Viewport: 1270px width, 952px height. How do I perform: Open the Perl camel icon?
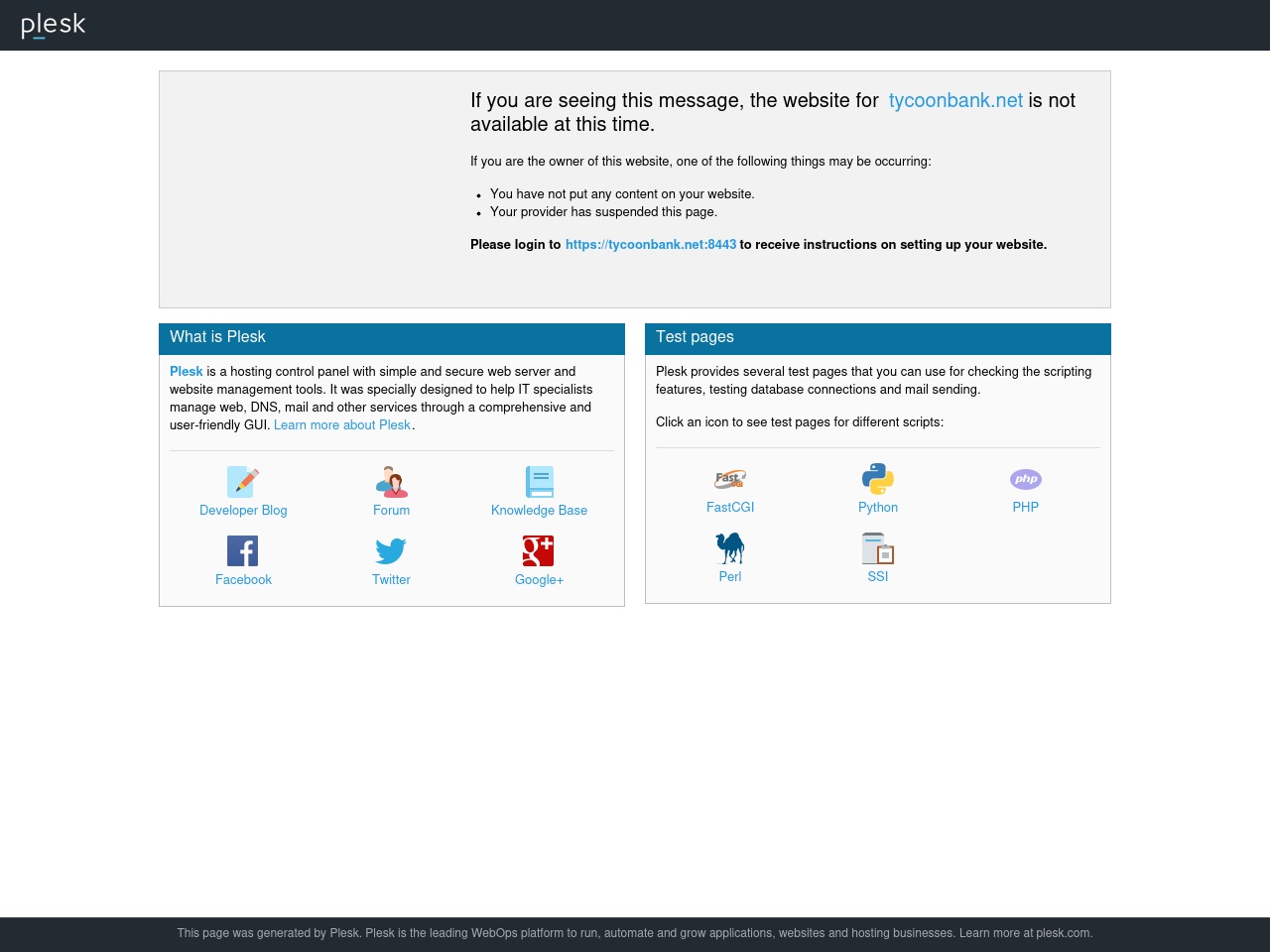730,548
